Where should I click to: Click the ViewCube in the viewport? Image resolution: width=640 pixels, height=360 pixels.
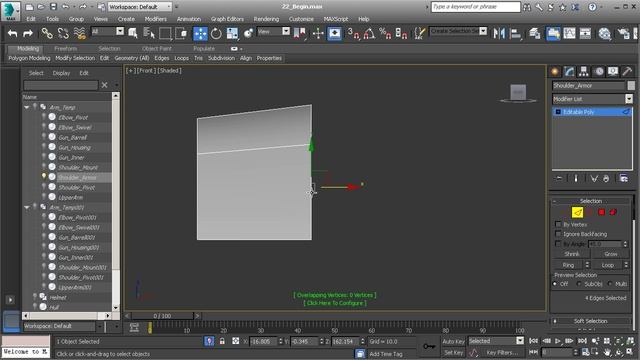[518, 93]
